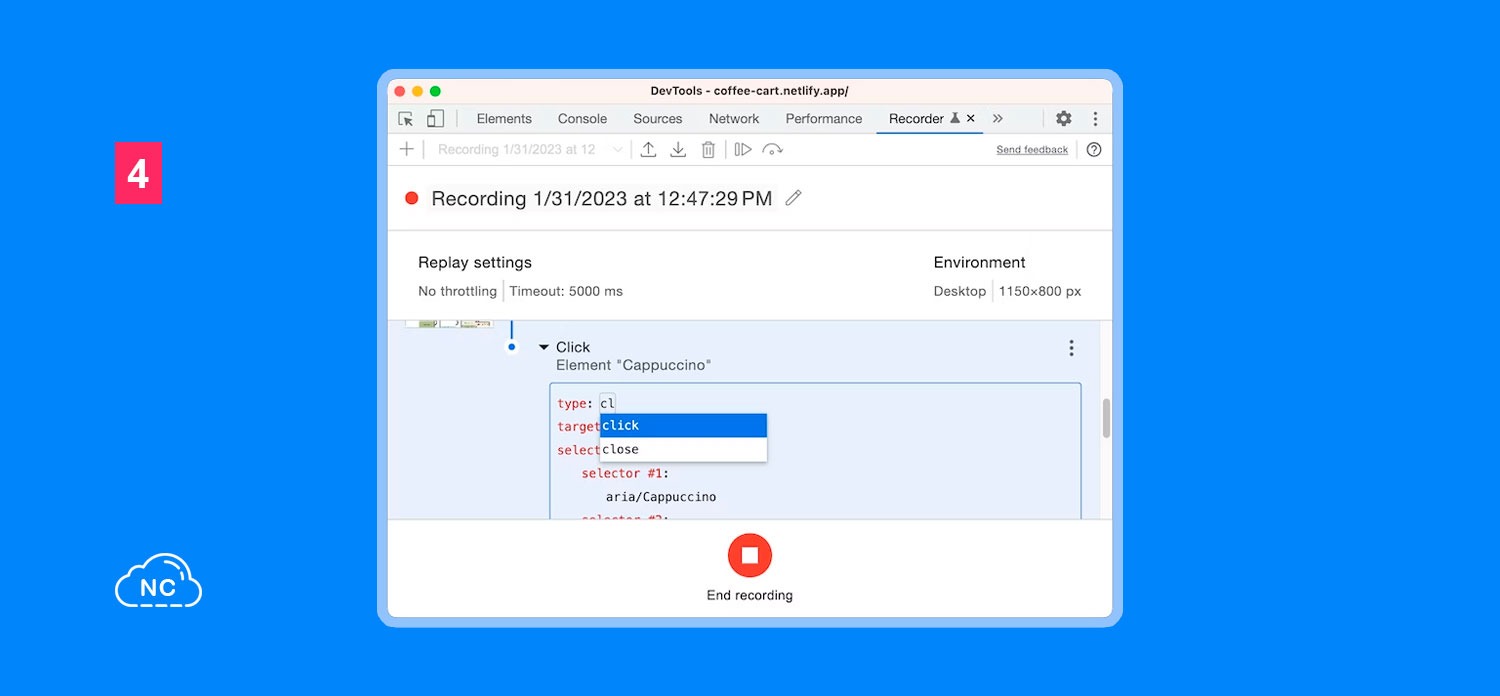Edit recording title with pencil icon
Screen dimensions: 1500x696
(793, 198)
